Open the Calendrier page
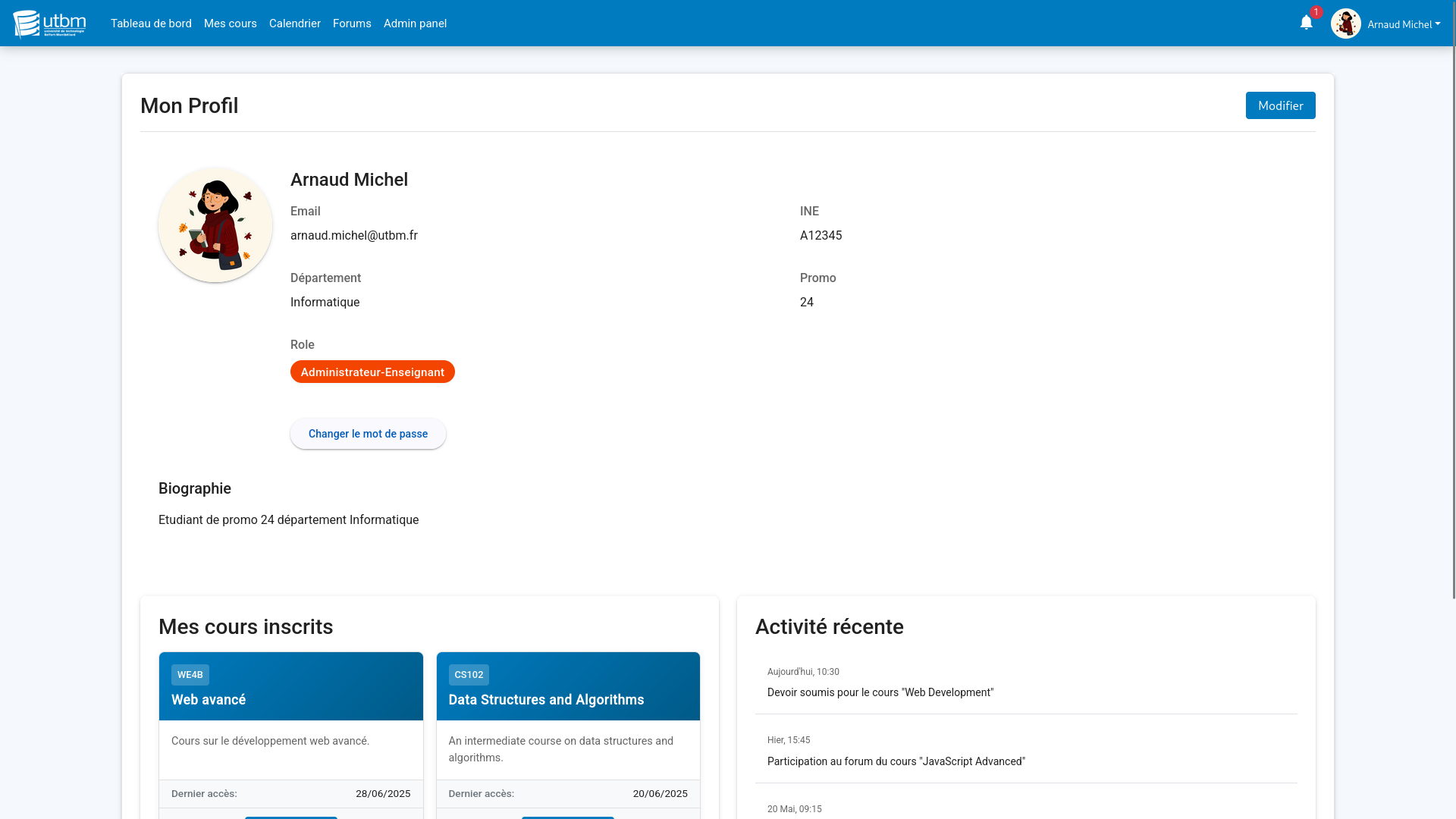Viewport: 1456px width, 819px height. tap(295, 24)
